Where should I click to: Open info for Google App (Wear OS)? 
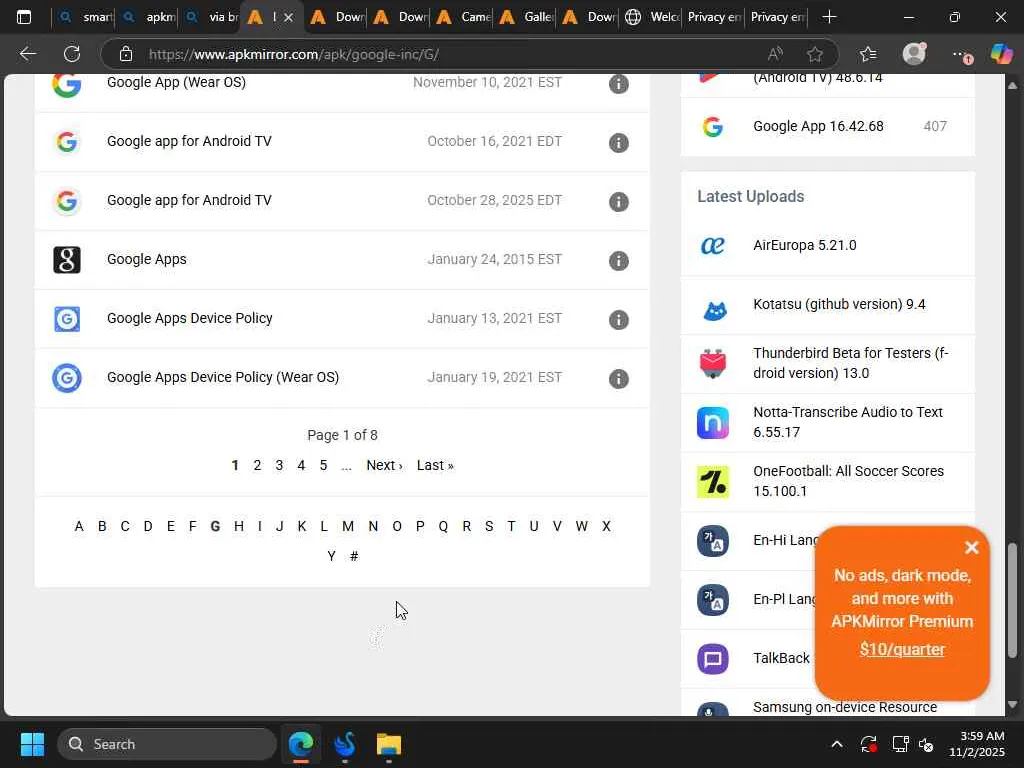pyautogui.click(x=618, y=84)
